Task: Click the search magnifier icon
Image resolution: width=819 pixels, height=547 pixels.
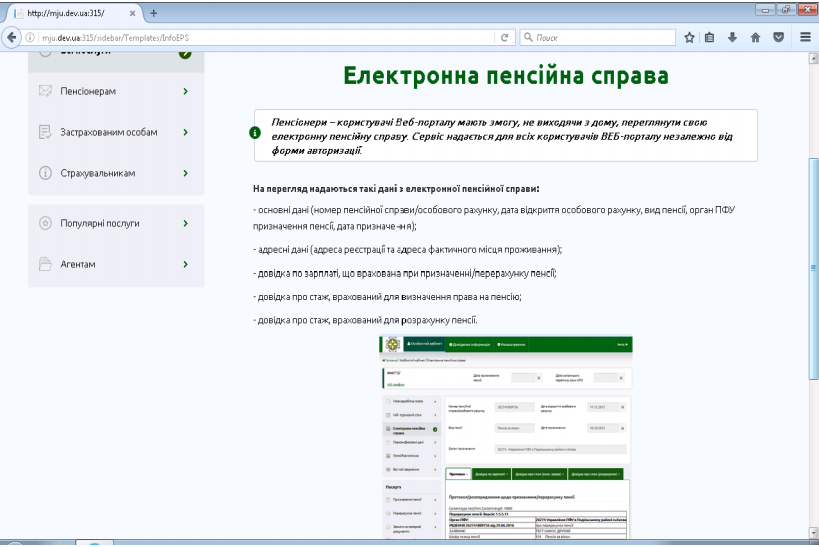Action: (528, 37)
